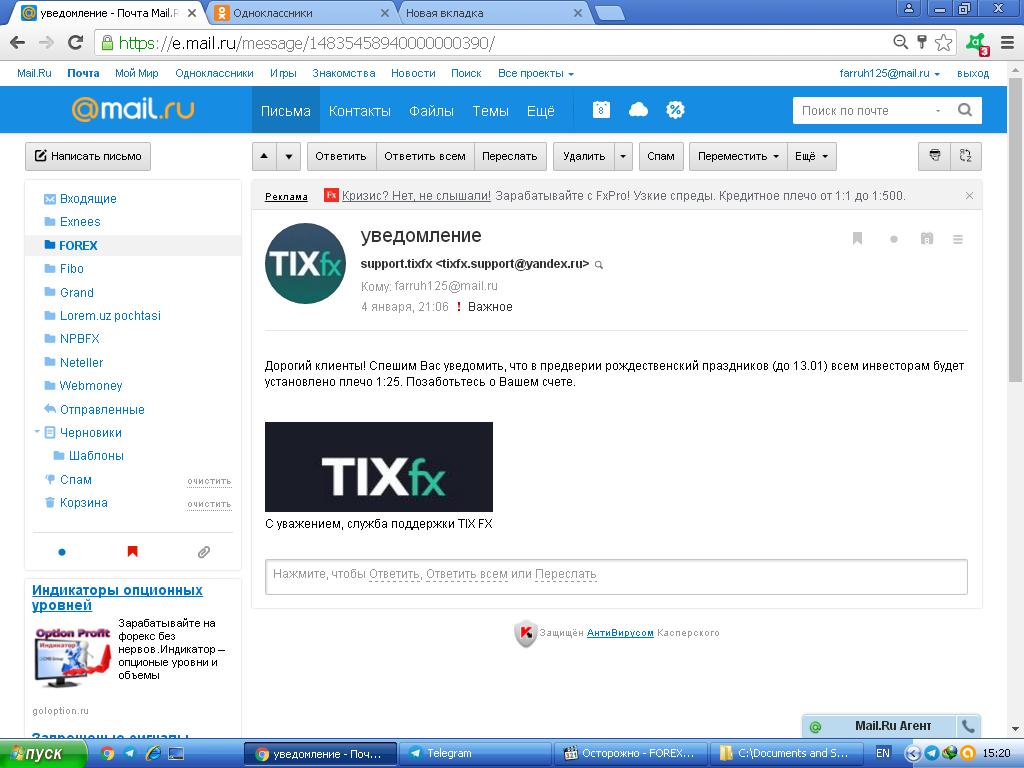Open the calendar icon in the blue header

601,110
